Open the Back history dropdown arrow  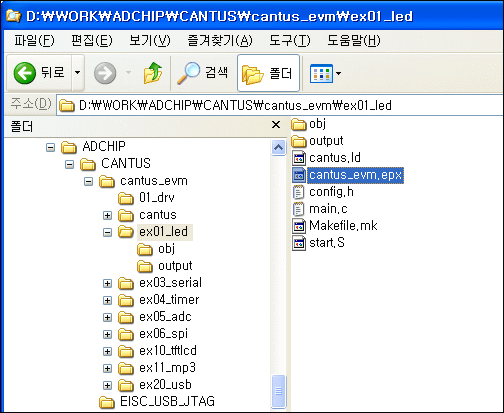pos(77,72)
